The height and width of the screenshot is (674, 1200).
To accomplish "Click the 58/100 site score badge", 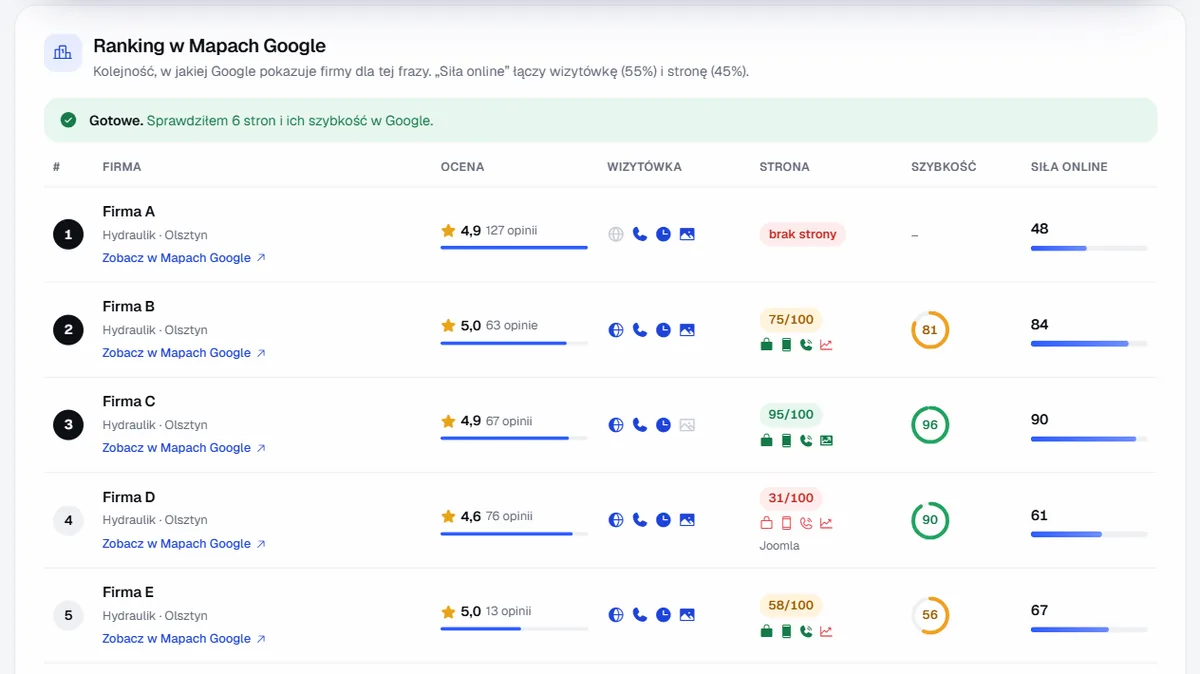I will point(790,606).
